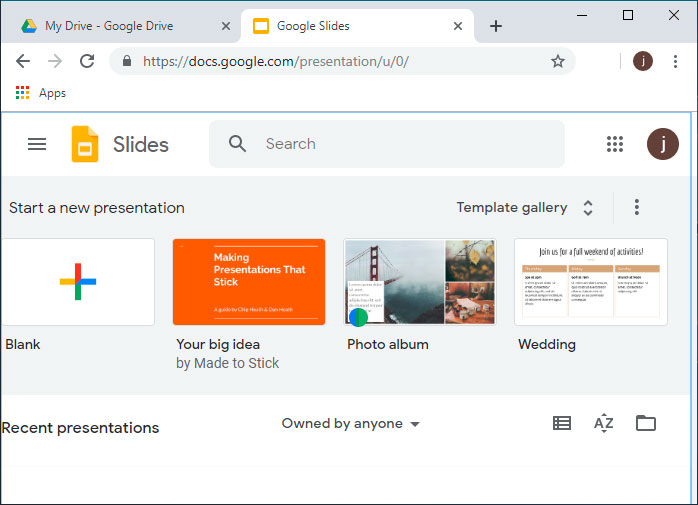This screenshot has width=698, height=505.
Task: Switch to list view icon
Action: click(562, 423)
